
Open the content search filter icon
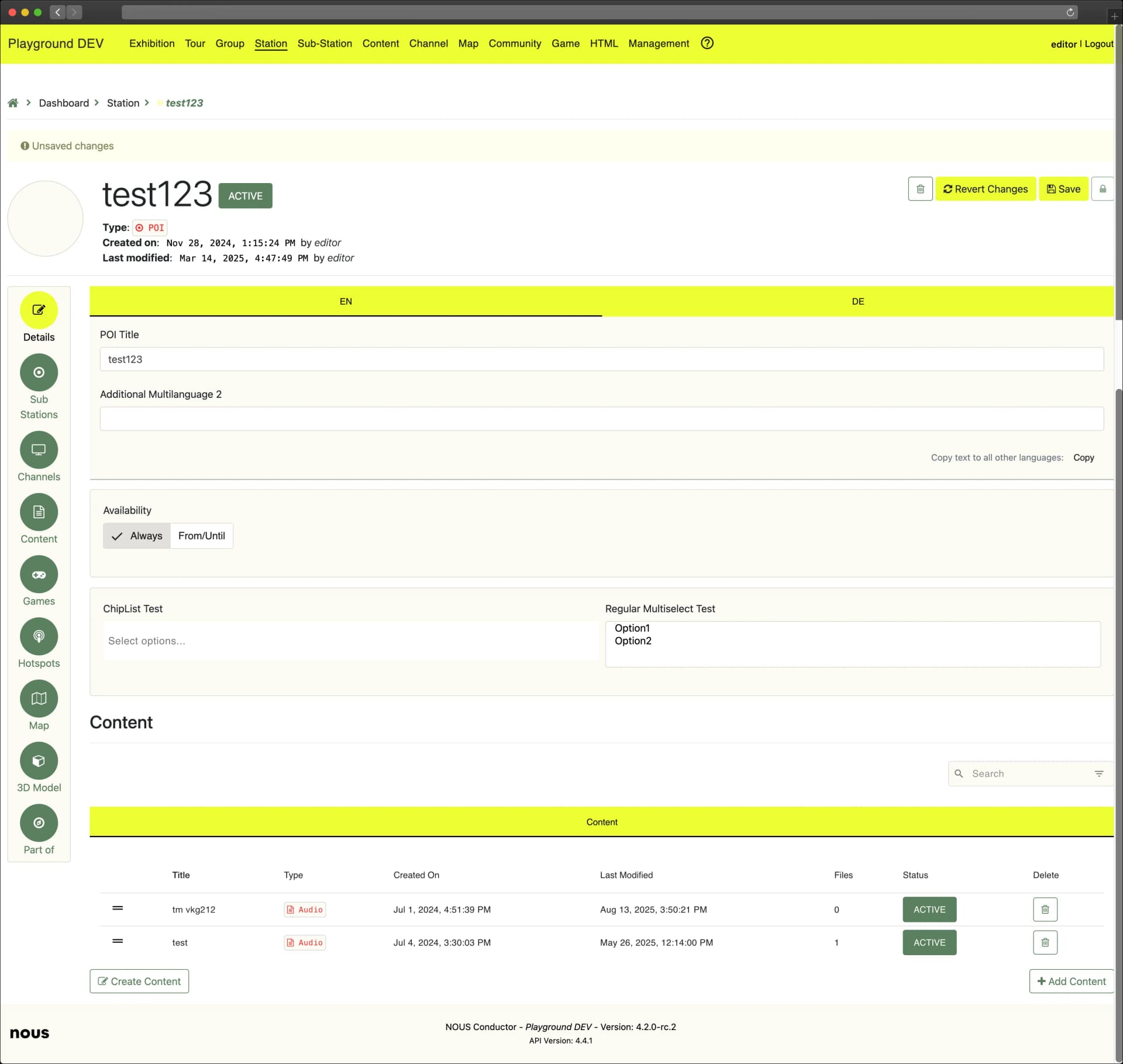click(x=1099, y=773)
